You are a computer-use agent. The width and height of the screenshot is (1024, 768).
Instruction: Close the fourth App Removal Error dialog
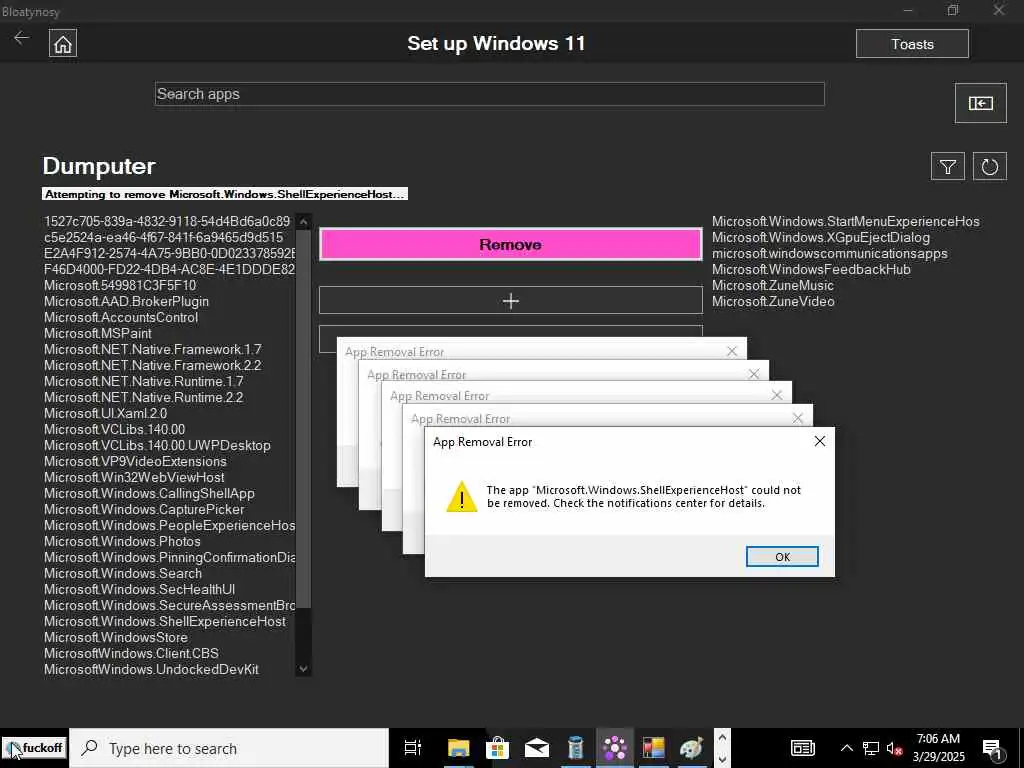[797, 418]
